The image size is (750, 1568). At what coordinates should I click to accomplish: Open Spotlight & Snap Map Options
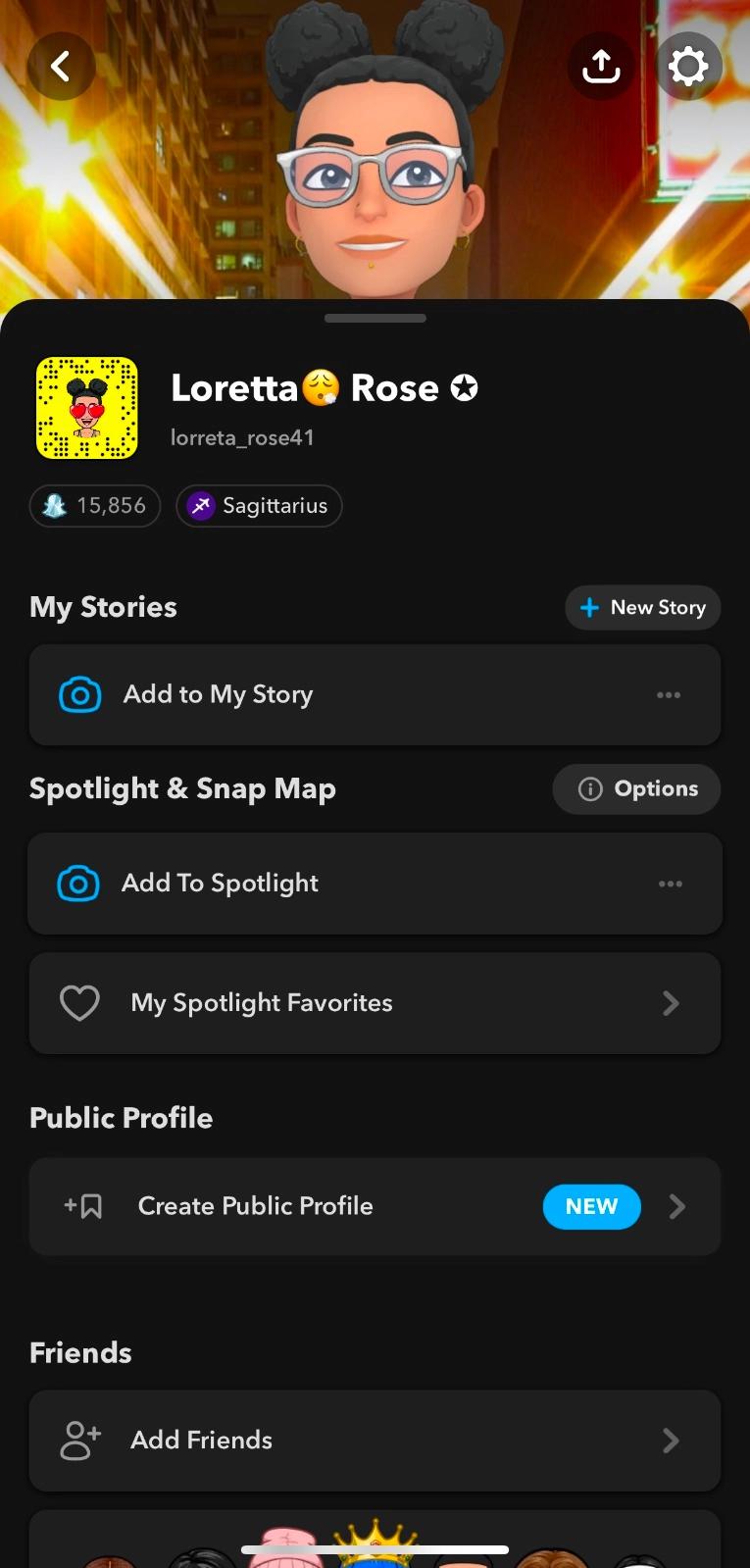click(636, 789)
